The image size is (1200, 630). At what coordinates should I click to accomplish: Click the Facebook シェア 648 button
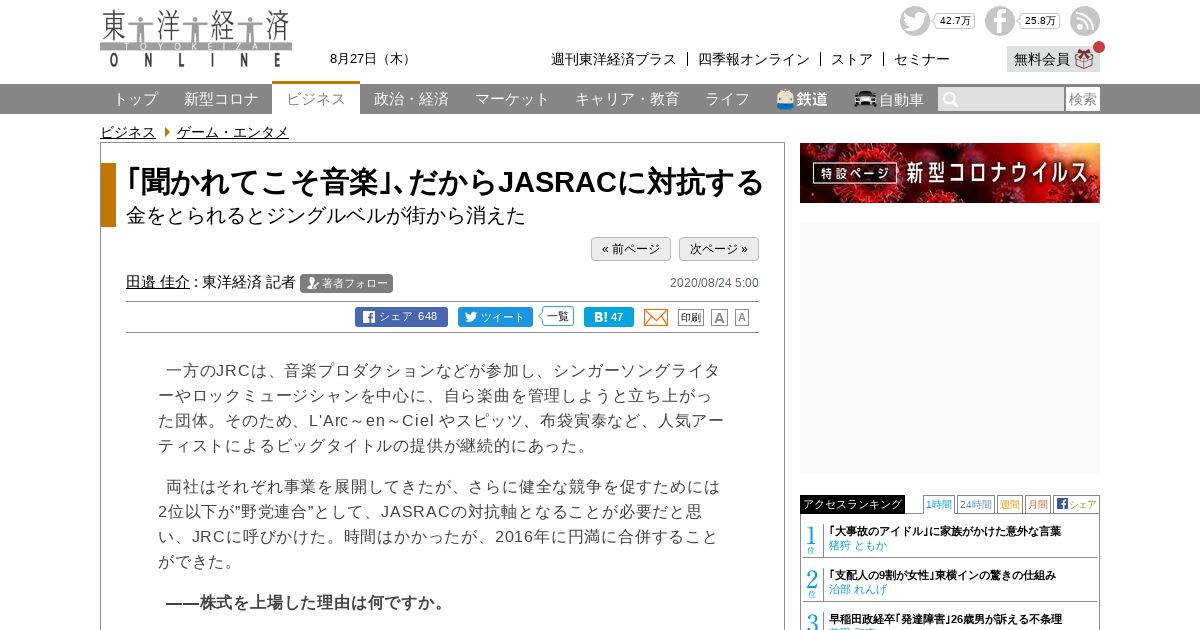click(x=401, y=317)
